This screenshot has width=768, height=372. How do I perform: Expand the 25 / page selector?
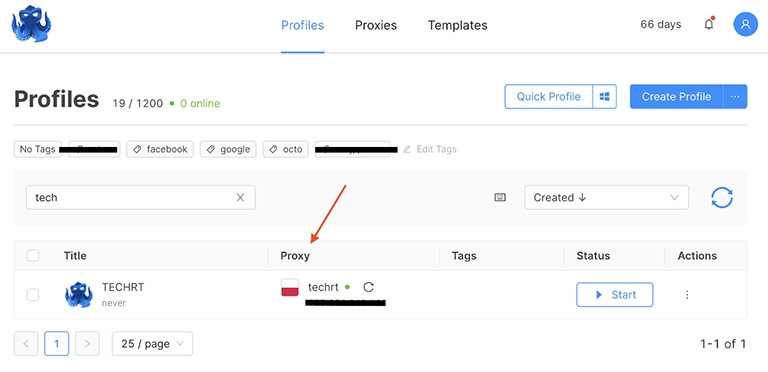(x=152, y=344)
